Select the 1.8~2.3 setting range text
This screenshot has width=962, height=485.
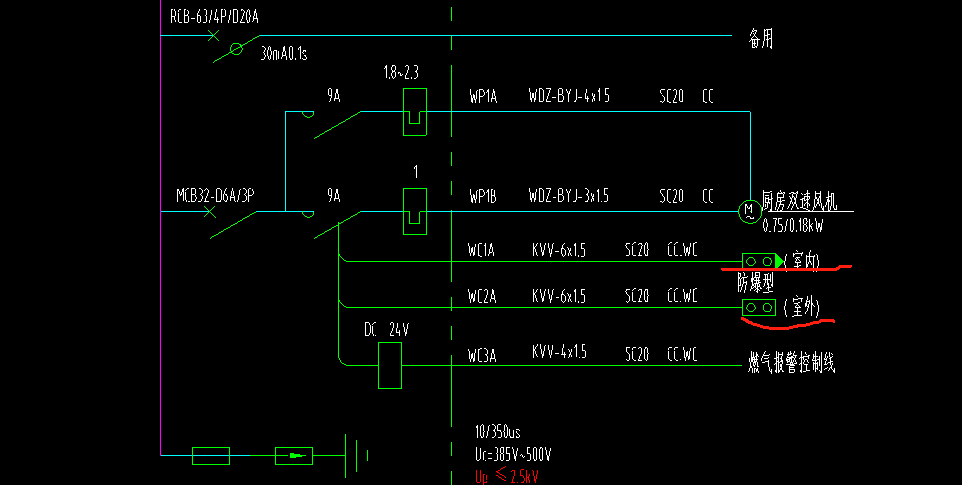pyautogui.click(x=401, y=72)
